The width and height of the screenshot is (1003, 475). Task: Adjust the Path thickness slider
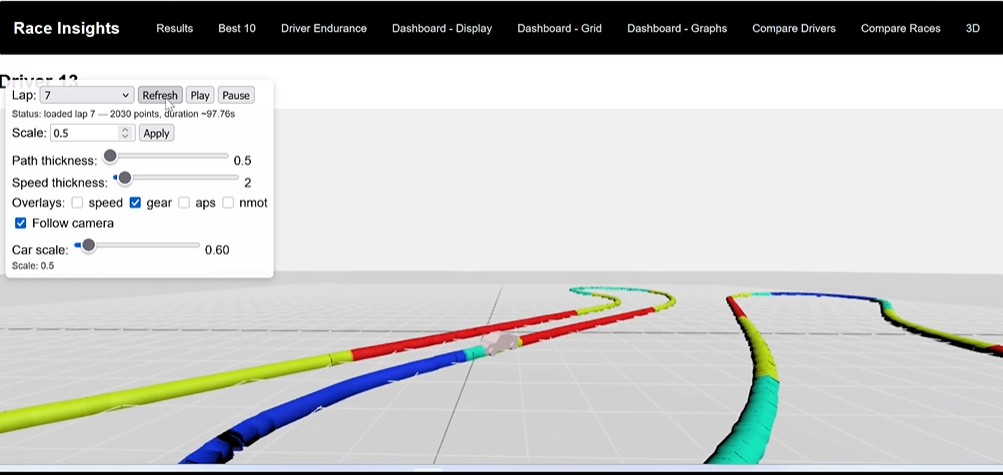point(166,156)
